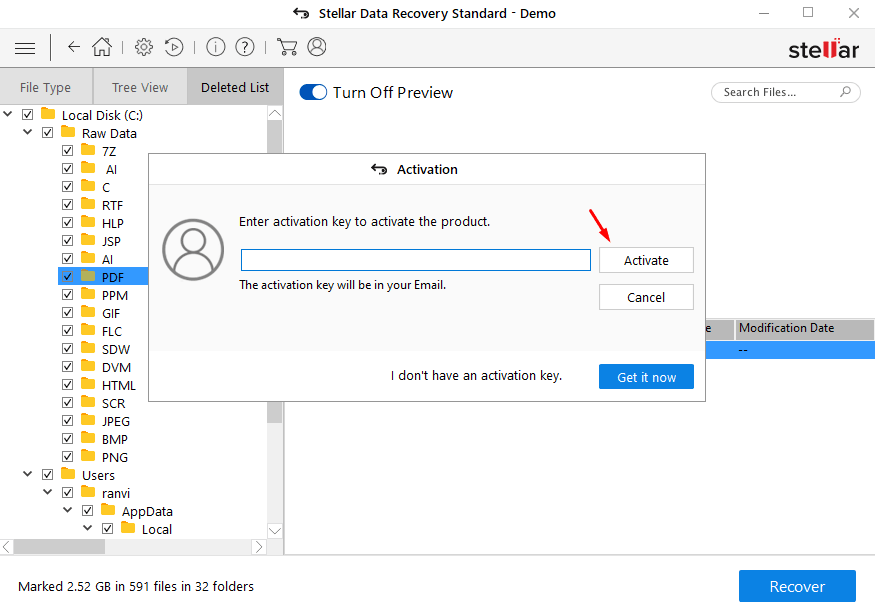The image size is (875, 614).
Task: Go to the home screen icon
Action: [101, 47]
